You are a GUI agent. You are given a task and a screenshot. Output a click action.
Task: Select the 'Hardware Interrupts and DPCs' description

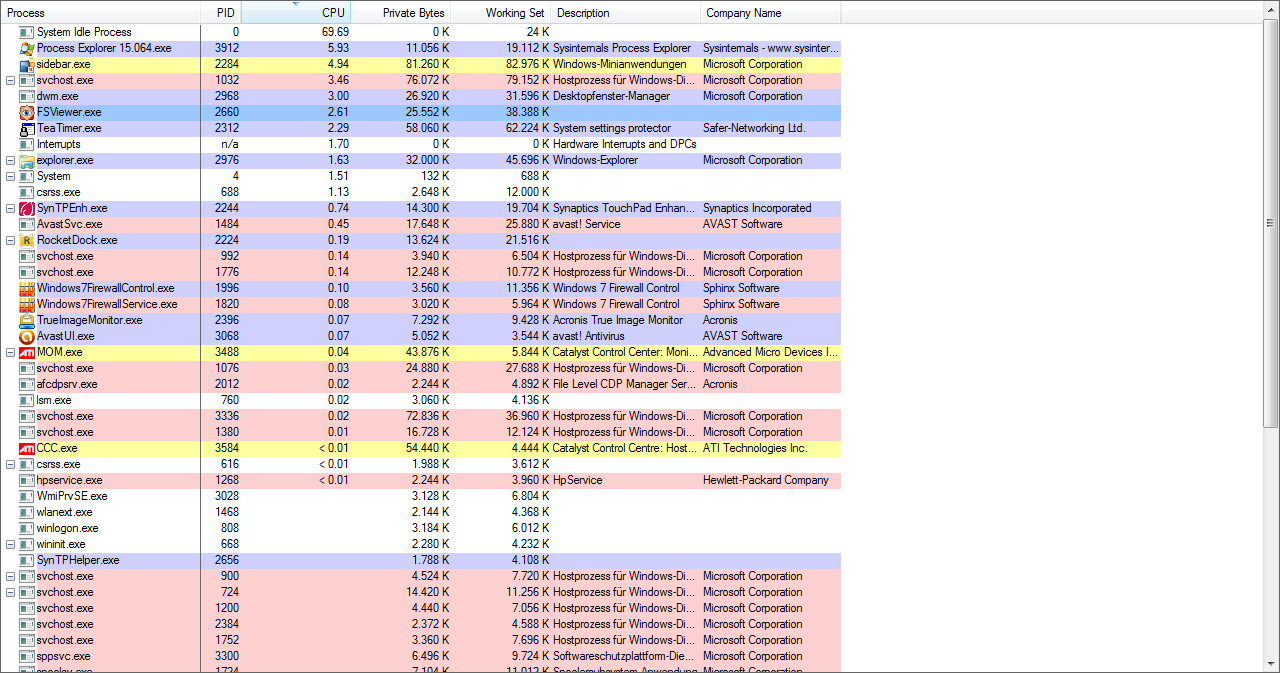pos(624,144)
